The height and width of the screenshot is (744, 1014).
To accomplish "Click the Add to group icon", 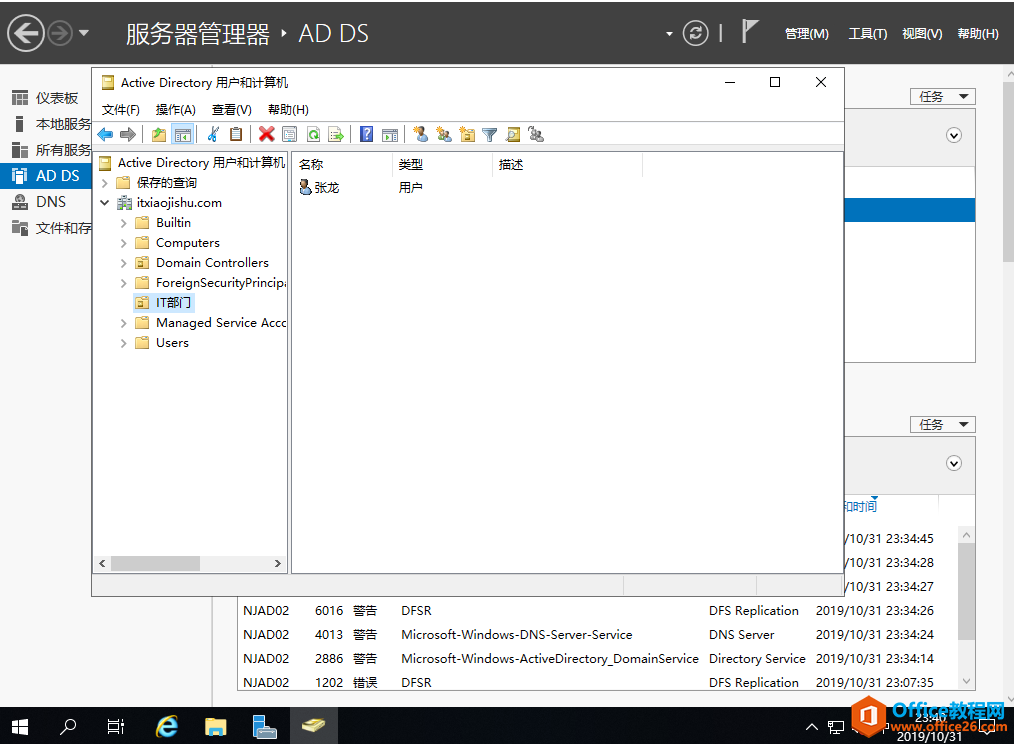I will click(536, 135).
